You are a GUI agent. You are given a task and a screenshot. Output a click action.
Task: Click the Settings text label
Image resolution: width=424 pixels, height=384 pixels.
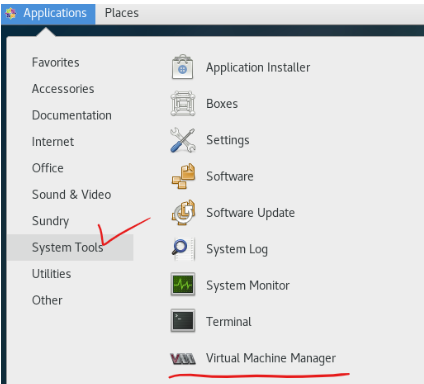(228, 140)
